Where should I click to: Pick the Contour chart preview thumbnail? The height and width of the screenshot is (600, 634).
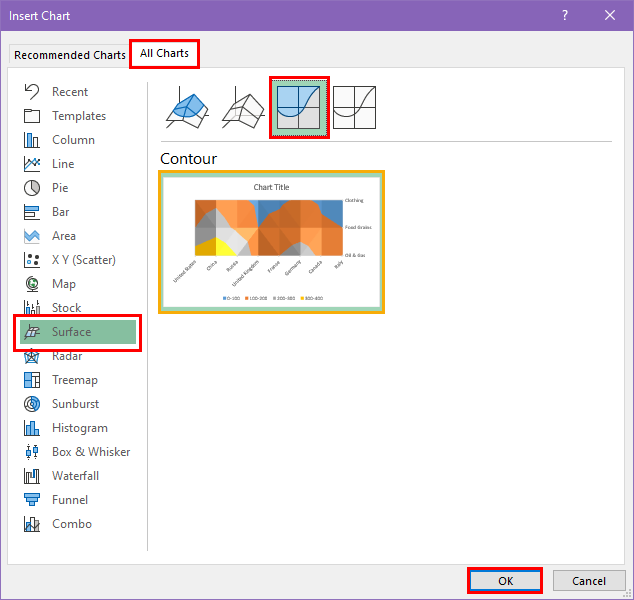point(271,242)
